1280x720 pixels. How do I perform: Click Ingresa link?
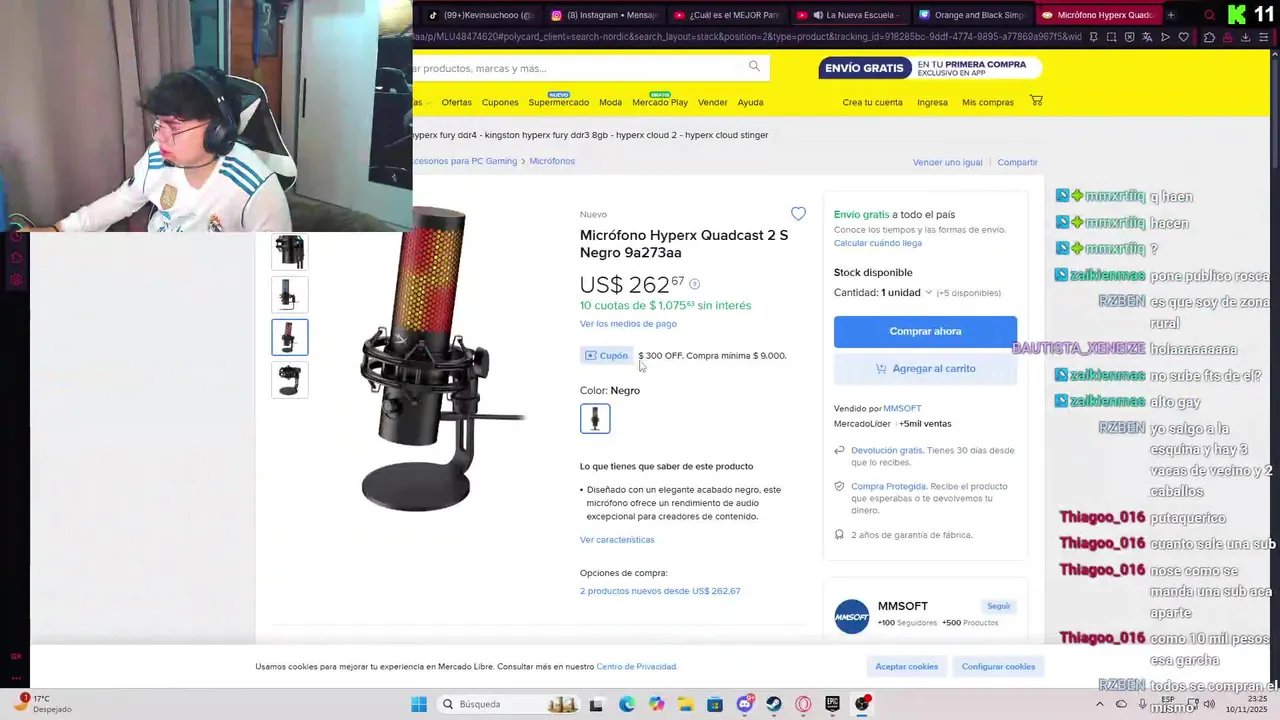pyautogui.click(x=932, y=102)
